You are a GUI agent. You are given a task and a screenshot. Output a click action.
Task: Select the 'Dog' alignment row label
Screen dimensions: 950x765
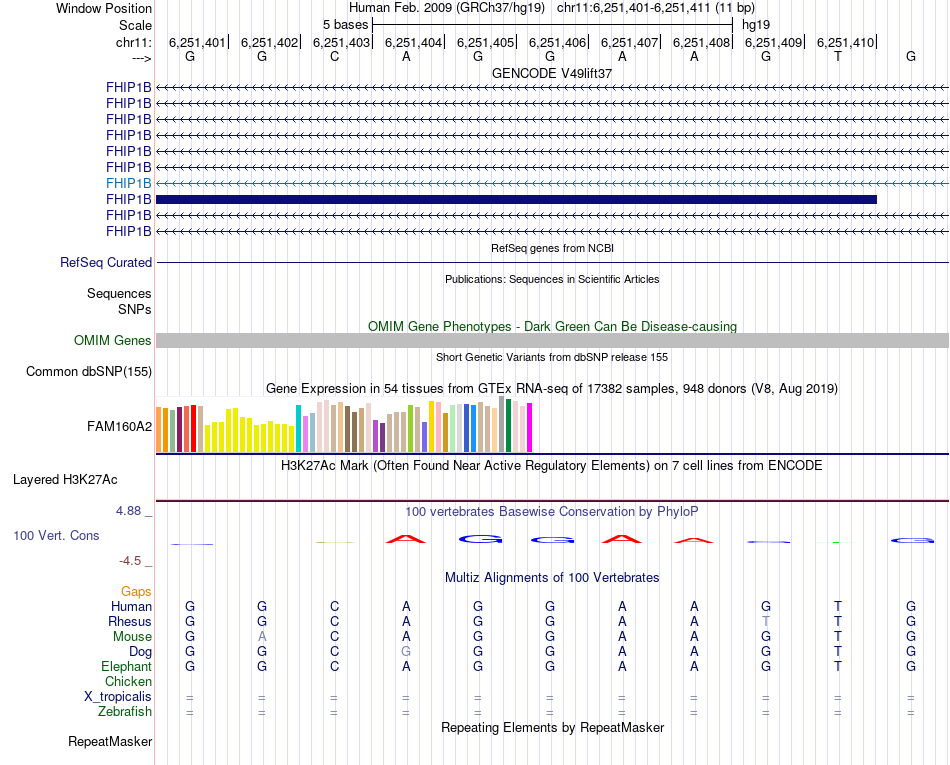coord(141,652)
